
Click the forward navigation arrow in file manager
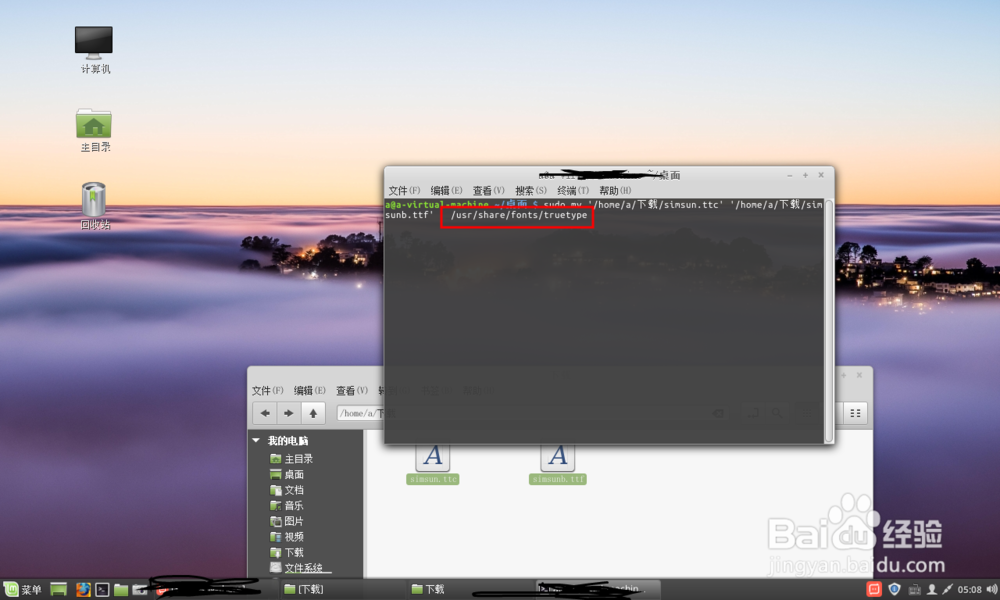288,413
